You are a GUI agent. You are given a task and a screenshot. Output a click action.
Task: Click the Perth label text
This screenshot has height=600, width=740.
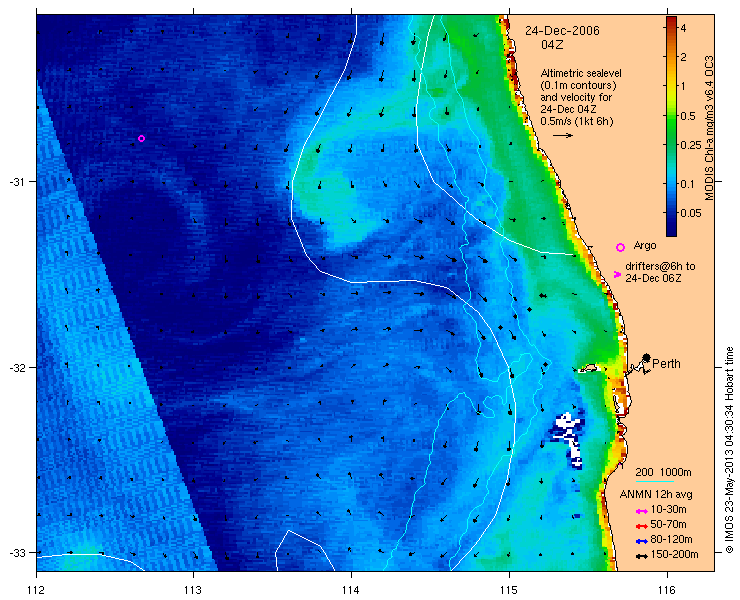[666, 364]
